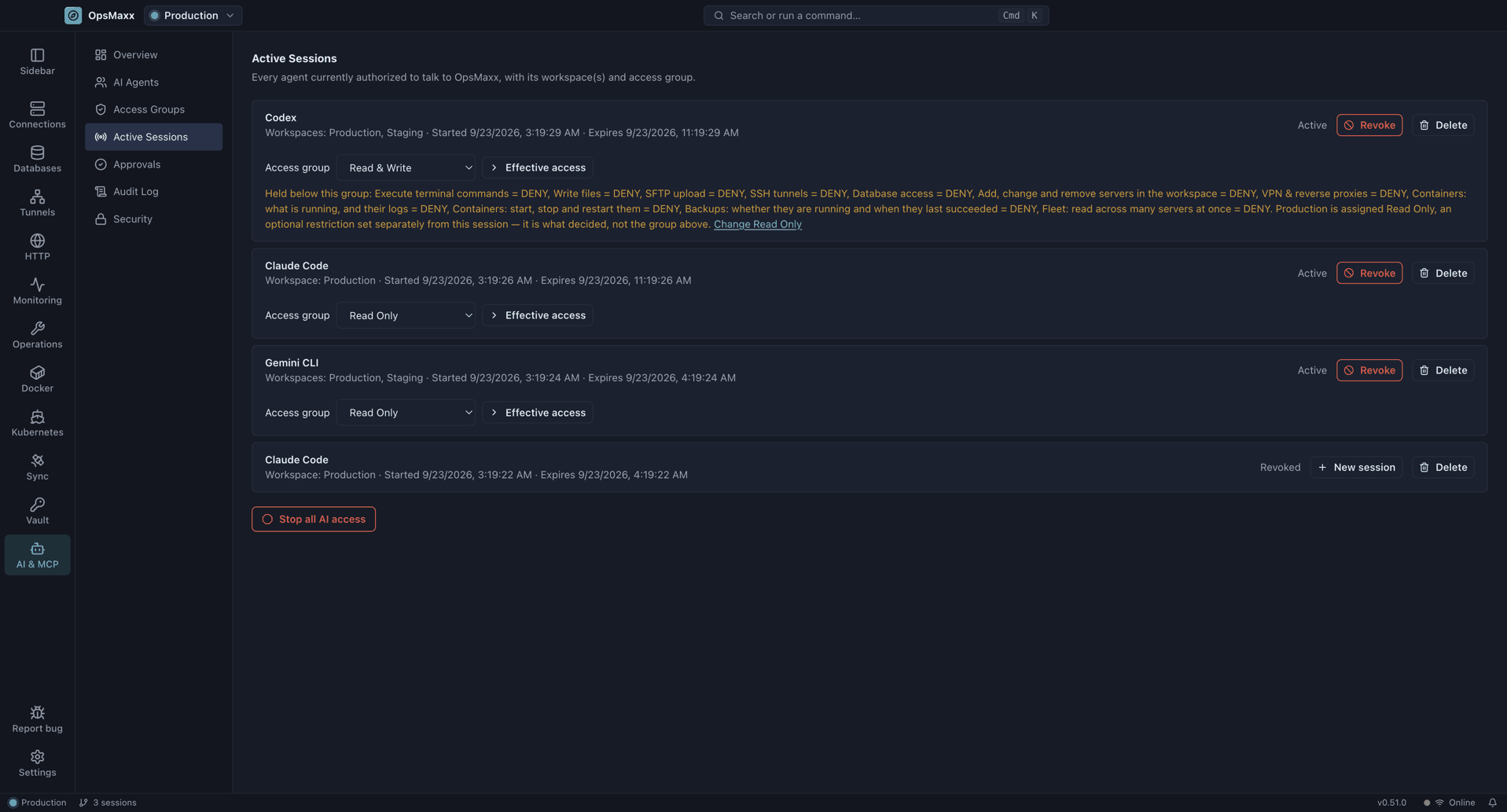Delete the Gemini CLI session
Image resolution: width=1507 pixels, height=812 pixels.
point(1443,370)
